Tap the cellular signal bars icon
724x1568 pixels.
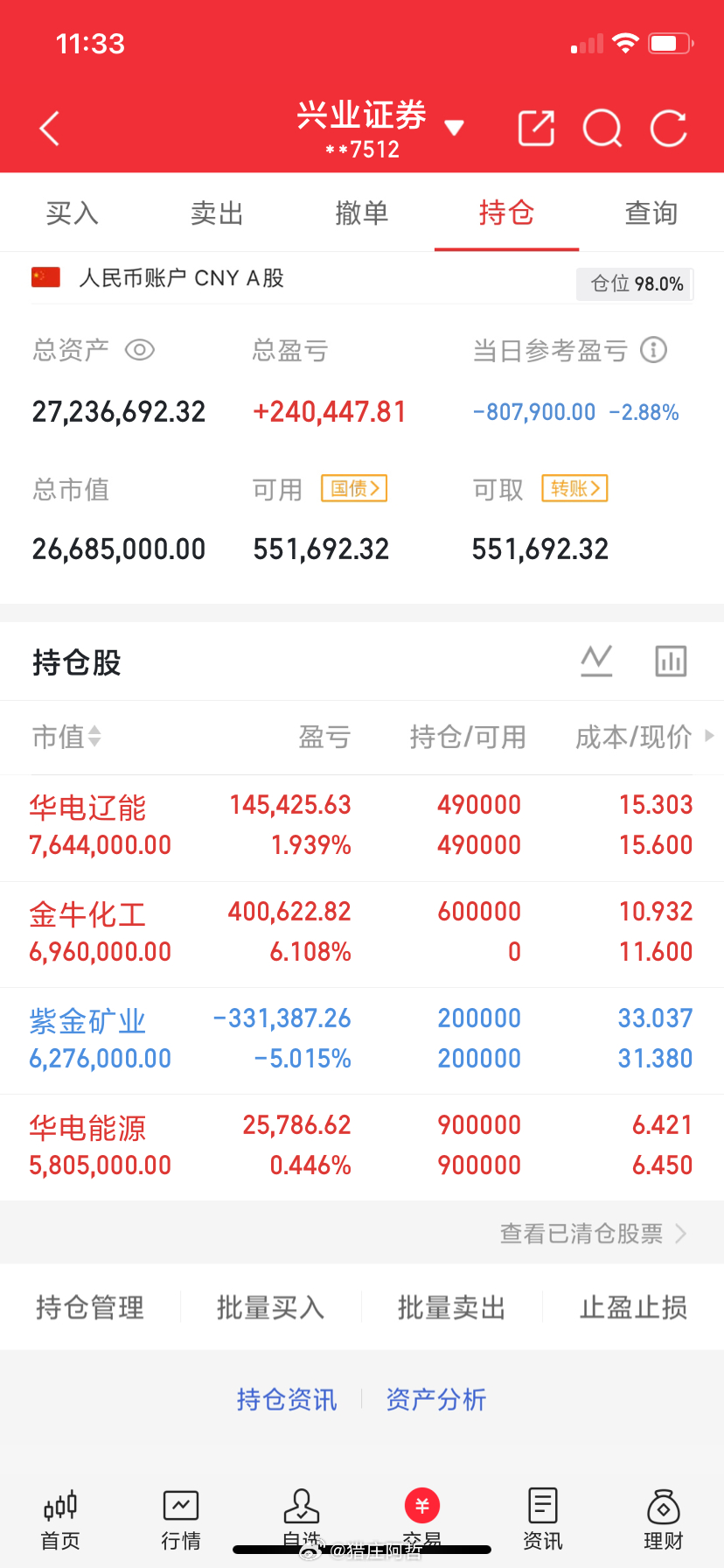coord(587,43)
